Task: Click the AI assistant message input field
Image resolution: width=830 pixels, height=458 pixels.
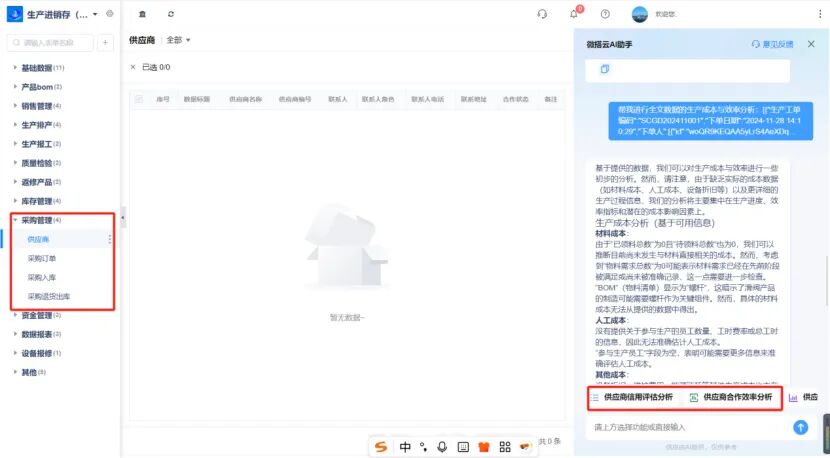Action: coord(688,427)
